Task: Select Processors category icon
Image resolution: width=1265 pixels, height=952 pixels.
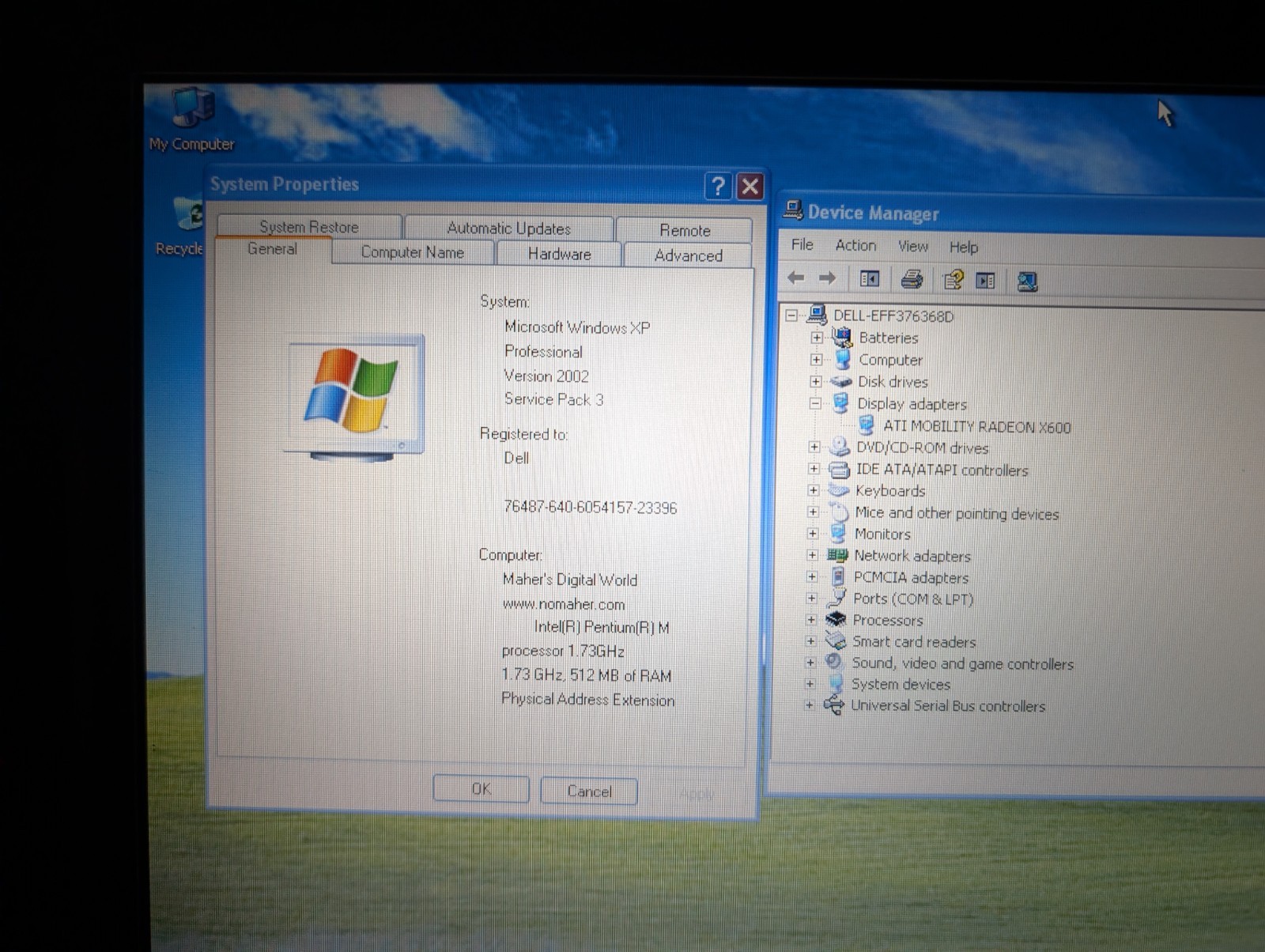Action: 836,620
